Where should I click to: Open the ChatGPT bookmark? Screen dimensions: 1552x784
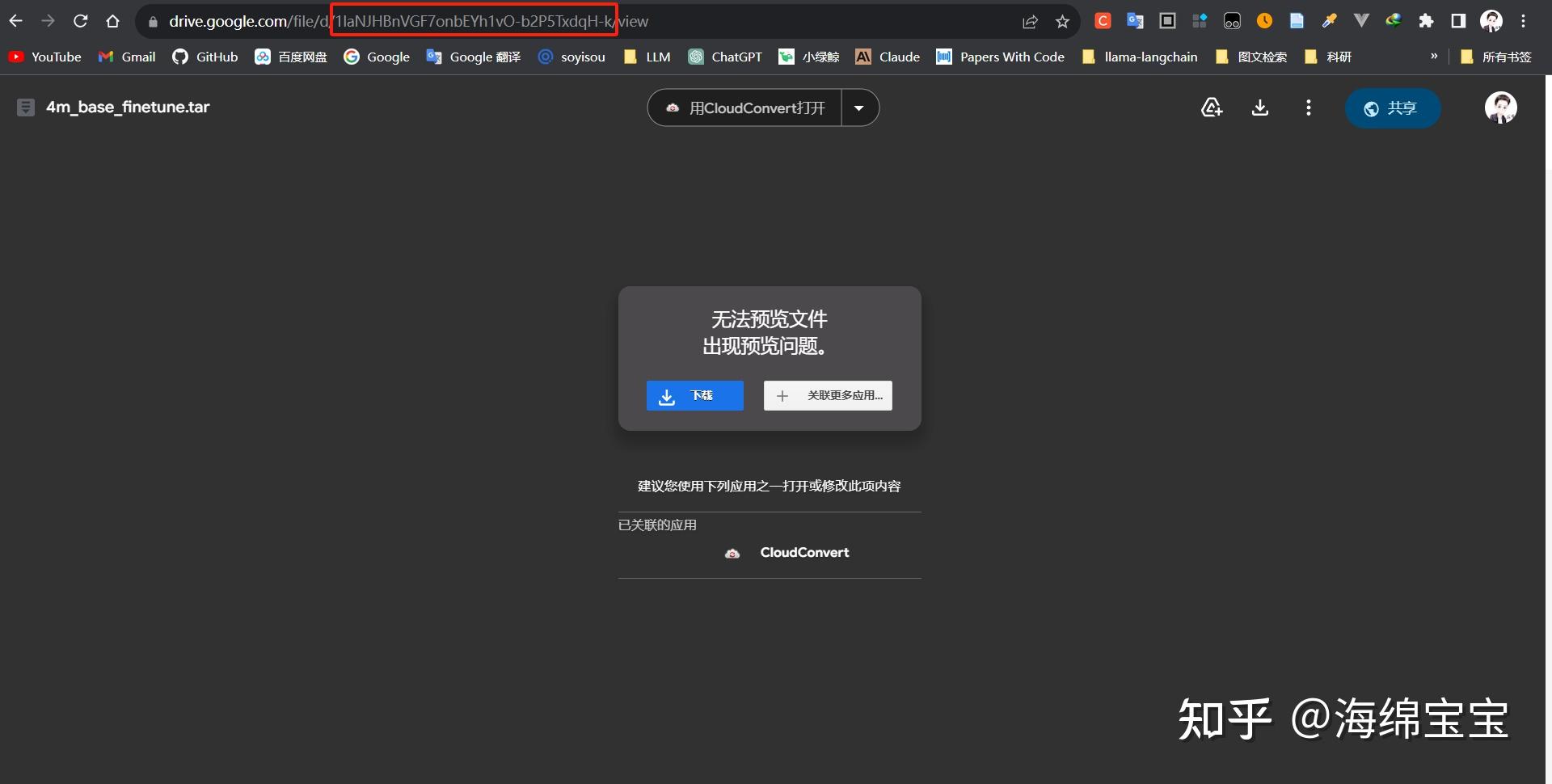tap(725, 57)
